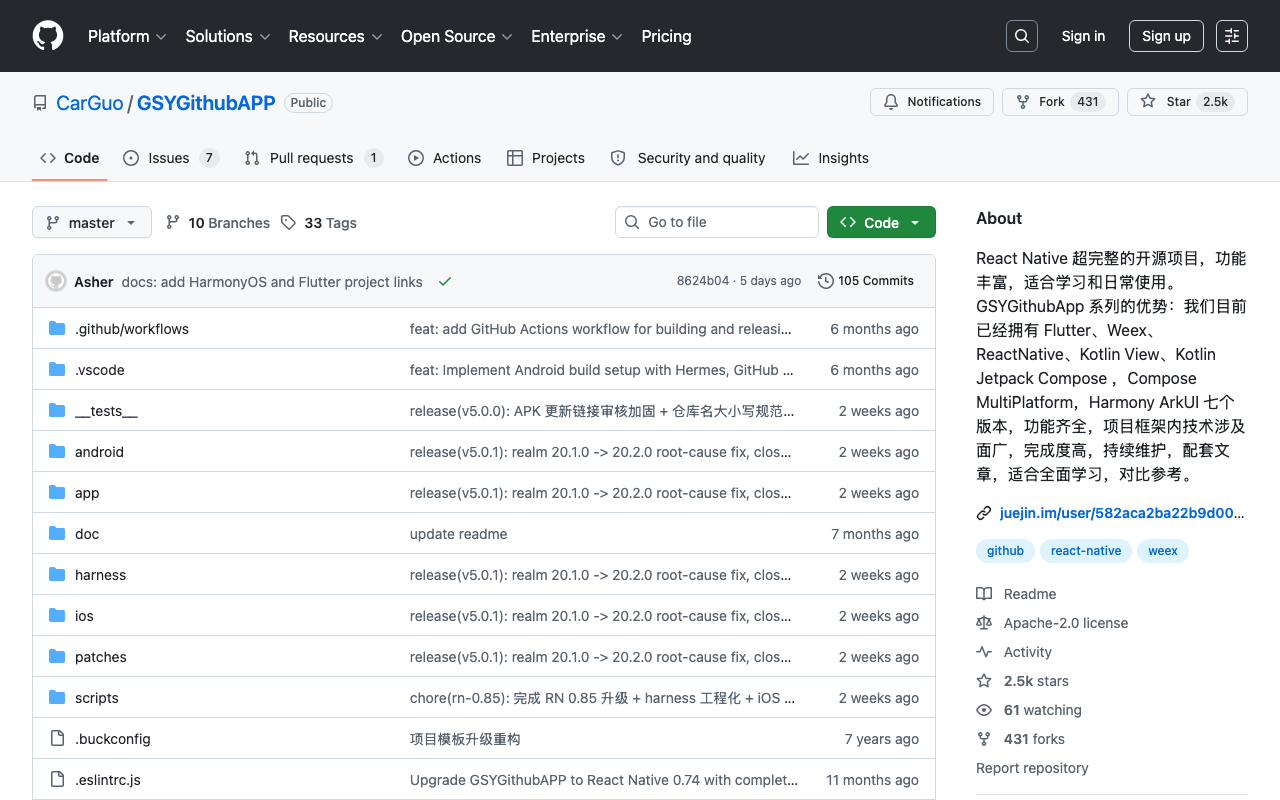1280x800 pixels.
Task: Click the doc folder icon
Action: [x=57, y=534]
